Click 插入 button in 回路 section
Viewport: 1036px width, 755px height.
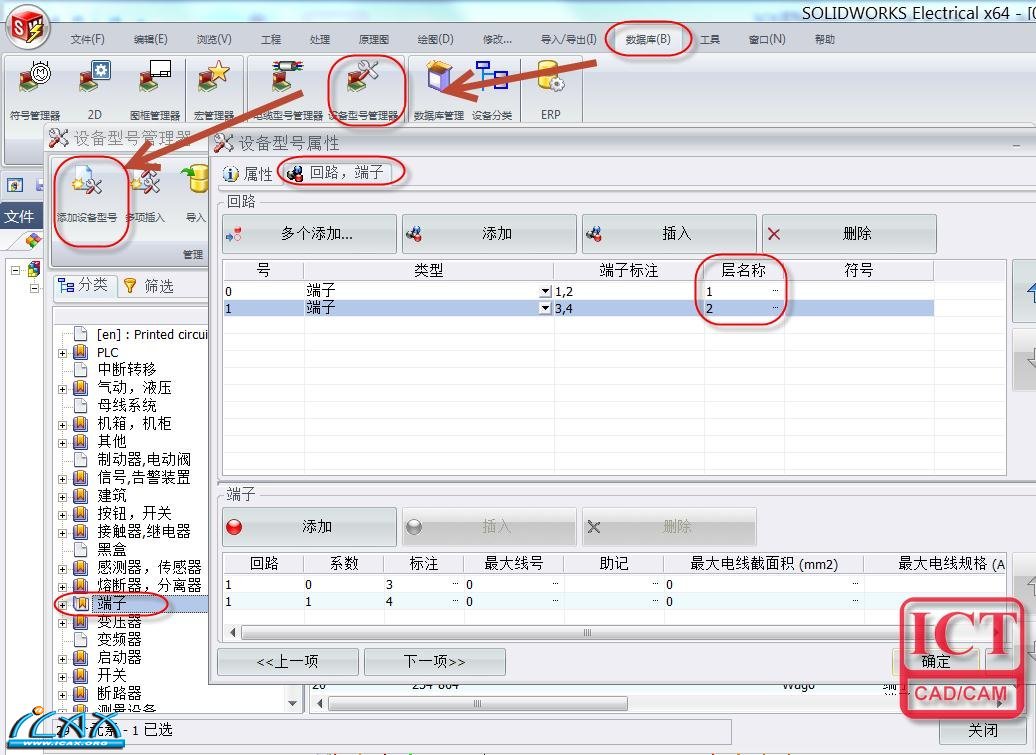pos(669,234)
